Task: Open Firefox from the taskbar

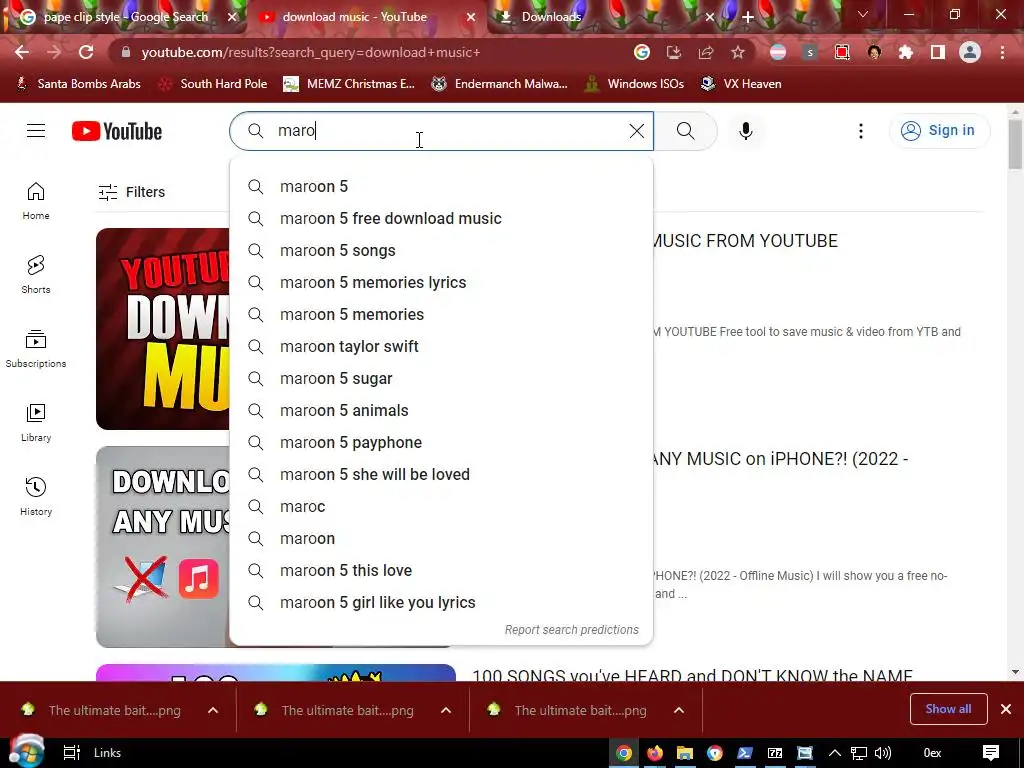Action: [654, 753]
